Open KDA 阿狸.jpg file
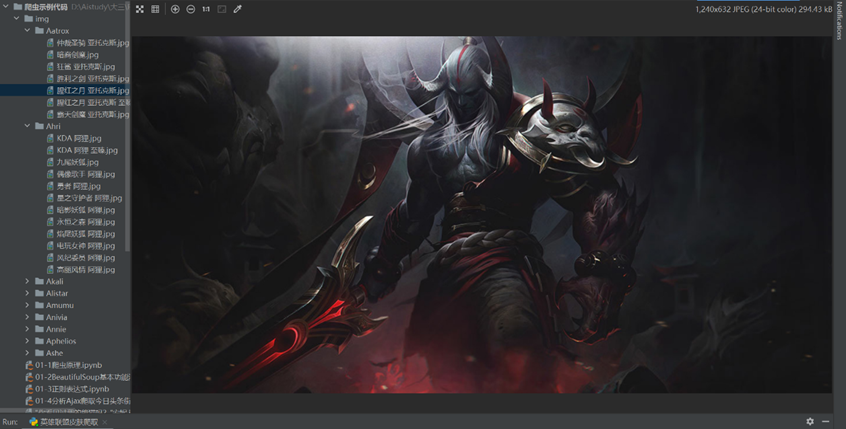The height and width of the screenshot is (429, 846). tap(74, 138)
